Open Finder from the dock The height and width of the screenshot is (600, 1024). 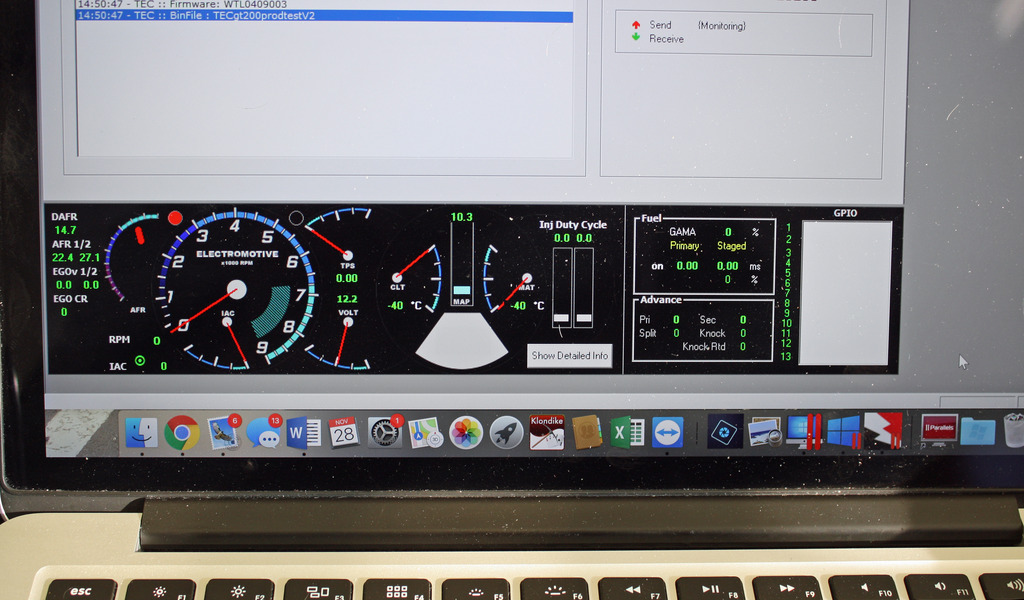click(x=141, y=432)
